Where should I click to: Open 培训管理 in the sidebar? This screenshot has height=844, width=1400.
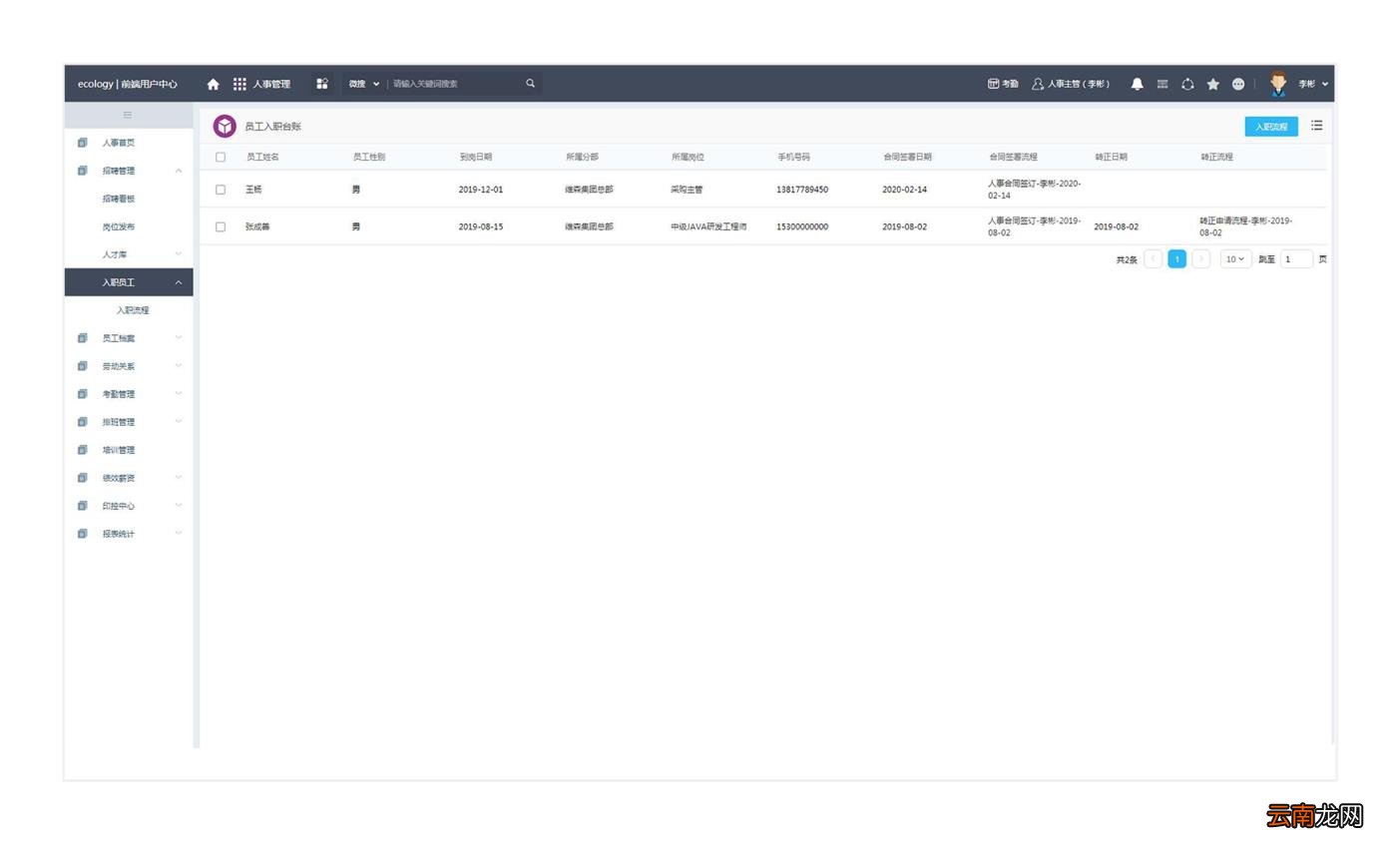pyautogui.click(x=119, y=450)
